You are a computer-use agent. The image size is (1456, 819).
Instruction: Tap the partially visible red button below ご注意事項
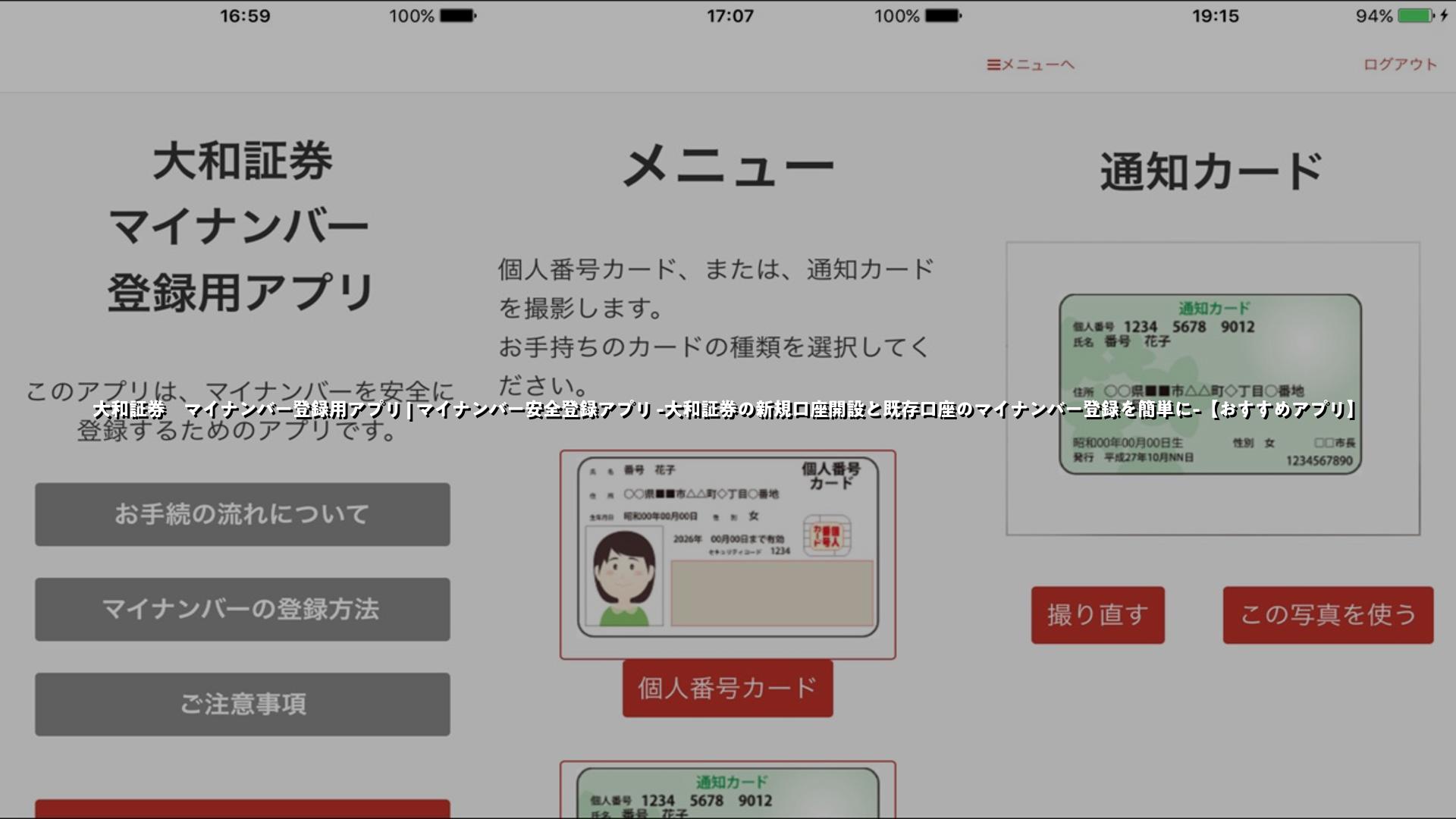[243, 808]
